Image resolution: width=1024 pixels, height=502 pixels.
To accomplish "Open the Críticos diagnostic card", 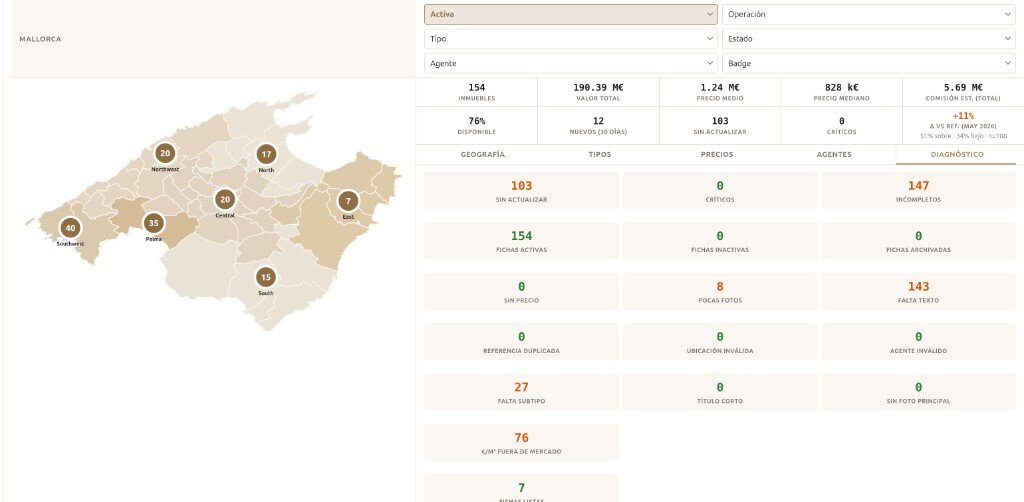I will tap(720, 191).
